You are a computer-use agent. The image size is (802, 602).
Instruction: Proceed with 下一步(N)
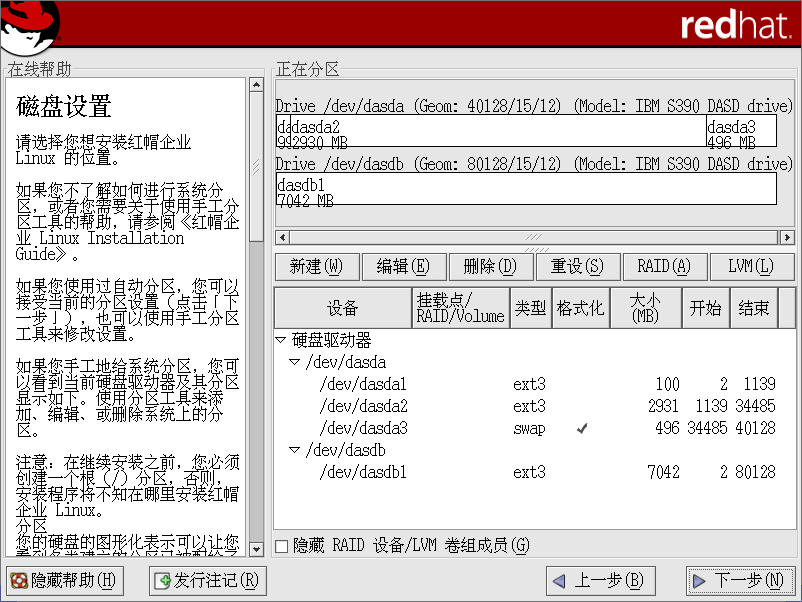coord(740,581)
